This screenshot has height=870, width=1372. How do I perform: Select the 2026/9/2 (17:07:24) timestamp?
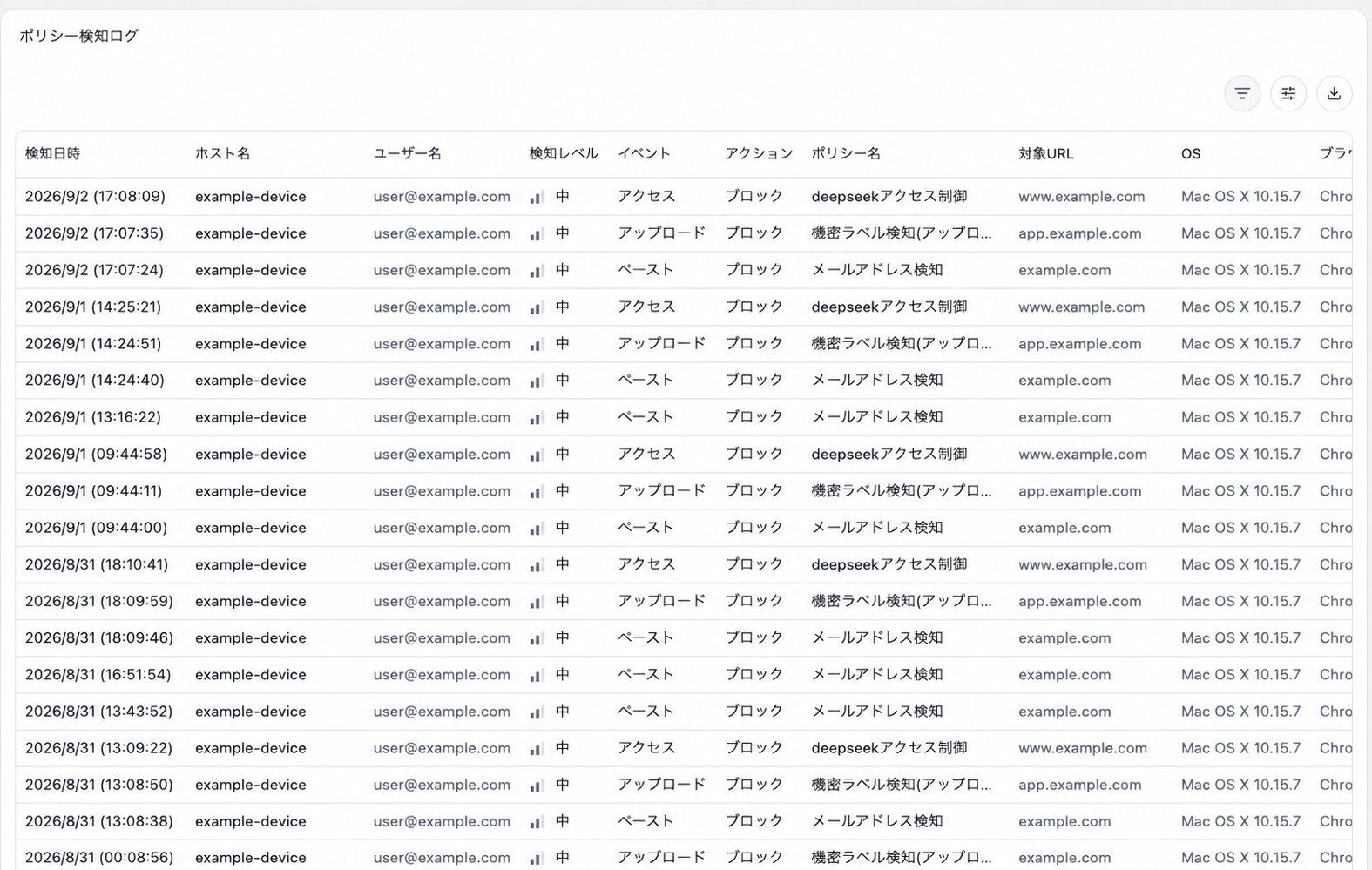coord(94,270)
